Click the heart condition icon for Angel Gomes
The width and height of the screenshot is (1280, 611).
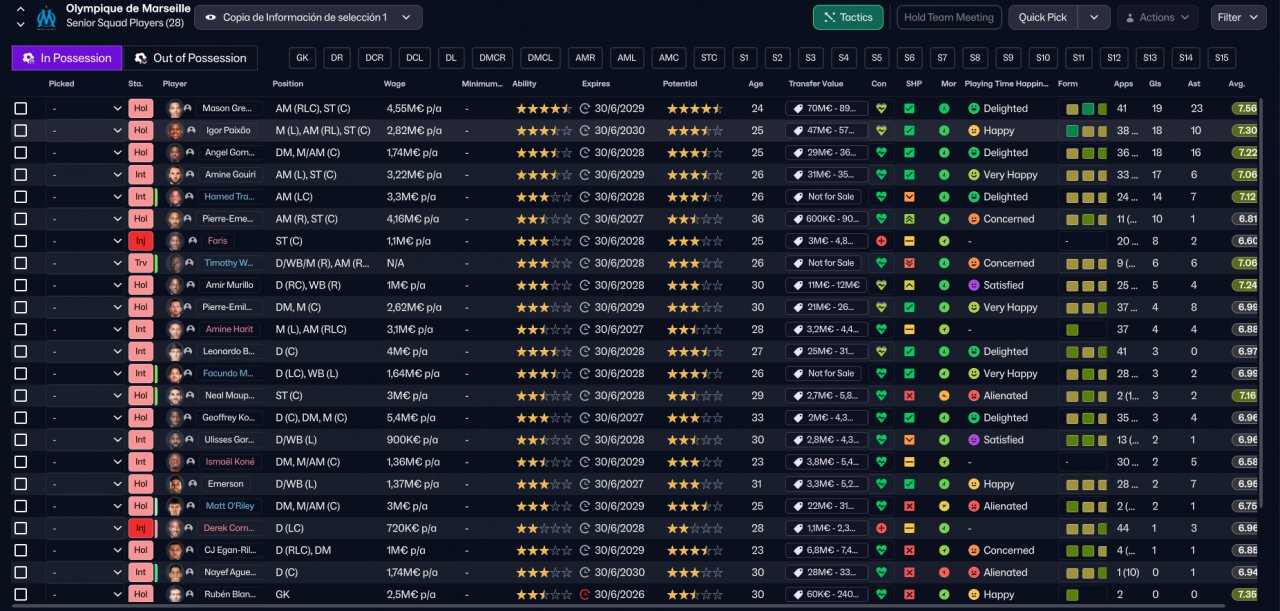click(x=881, y=153)
